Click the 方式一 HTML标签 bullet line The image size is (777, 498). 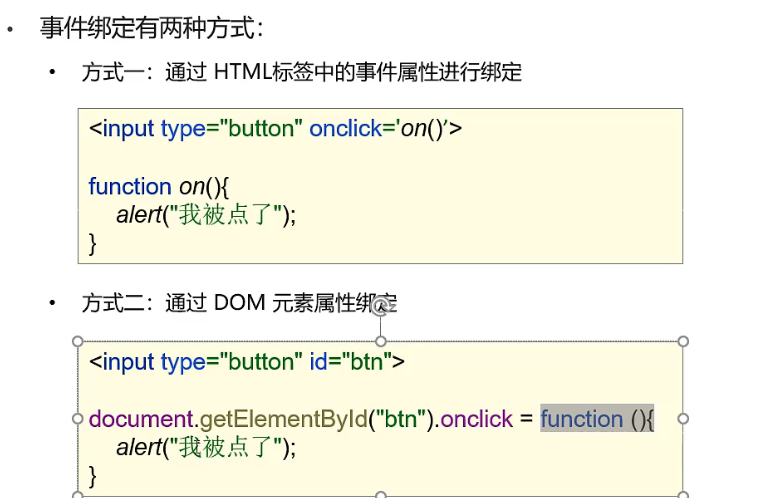[300, 72]
